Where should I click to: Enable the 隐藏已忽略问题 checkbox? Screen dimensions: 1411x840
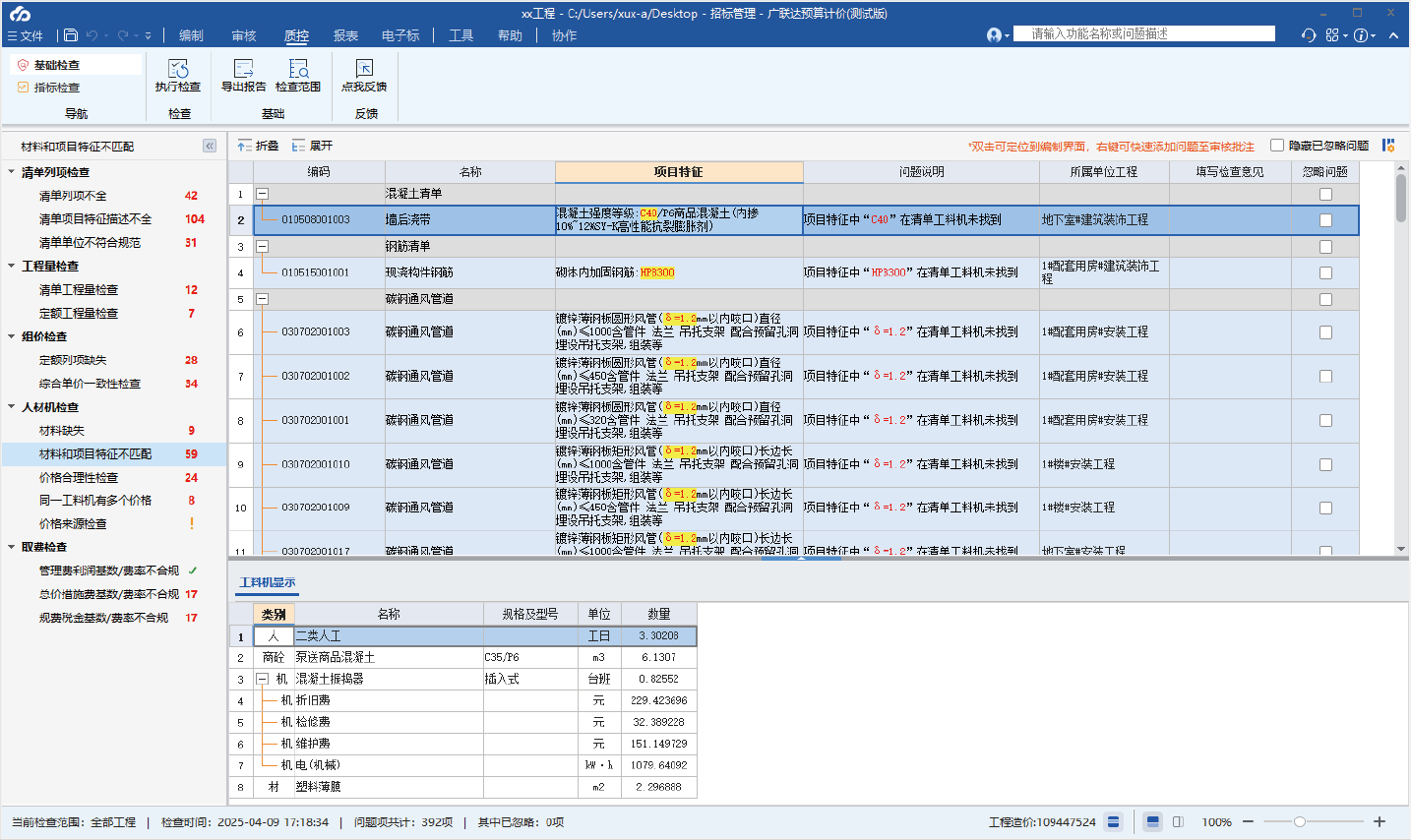(x=1277, y=146)
